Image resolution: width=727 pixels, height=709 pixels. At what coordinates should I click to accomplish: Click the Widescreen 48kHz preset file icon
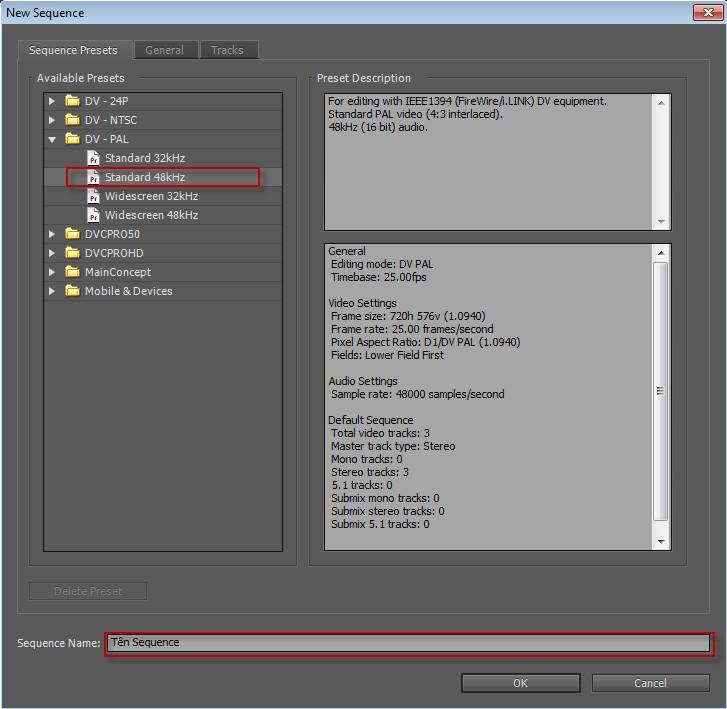(93, 215)
